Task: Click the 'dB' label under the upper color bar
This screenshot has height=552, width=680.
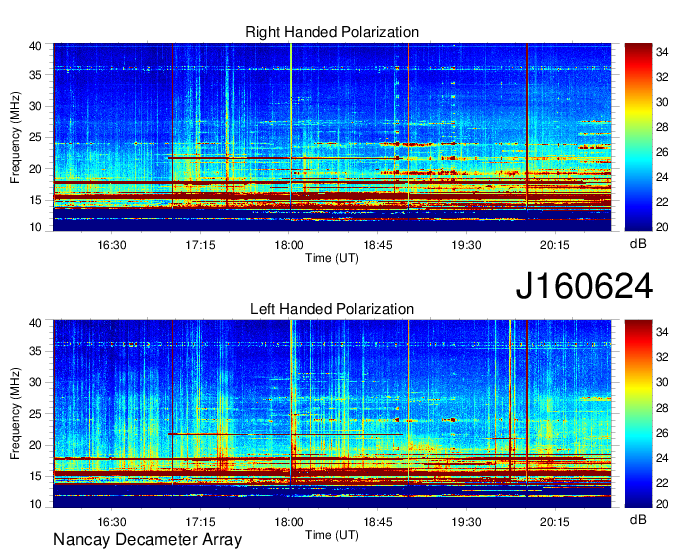Action: [638, 244]
